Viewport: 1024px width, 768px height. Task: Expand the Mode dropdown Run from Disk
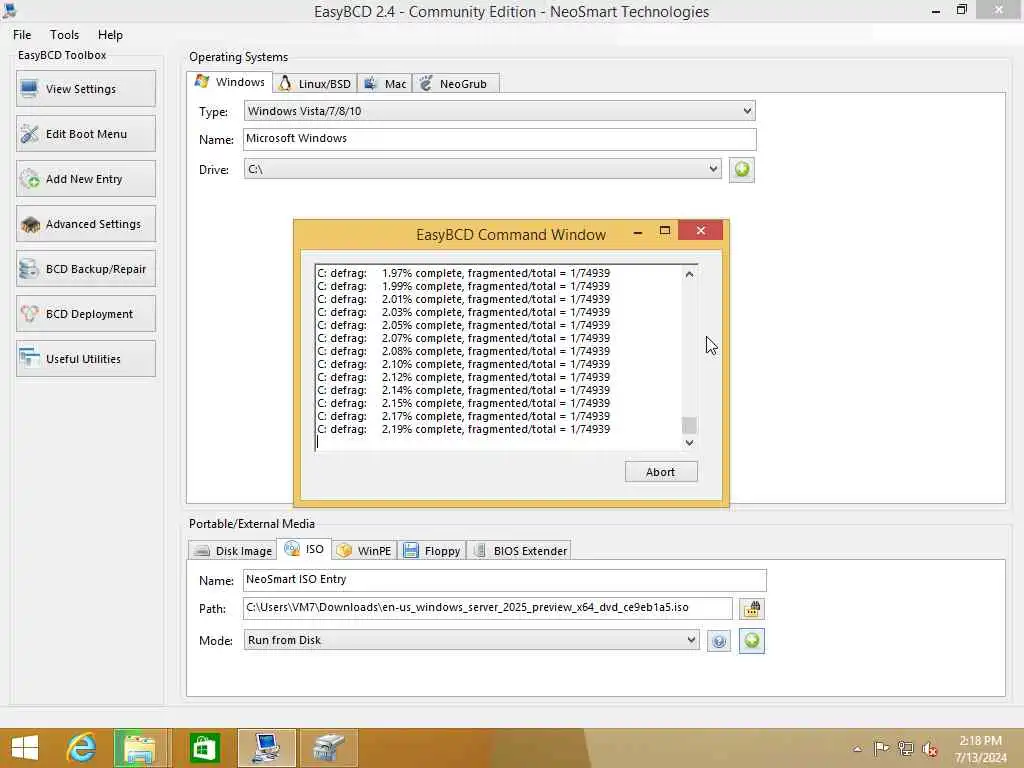pos(471,640)
